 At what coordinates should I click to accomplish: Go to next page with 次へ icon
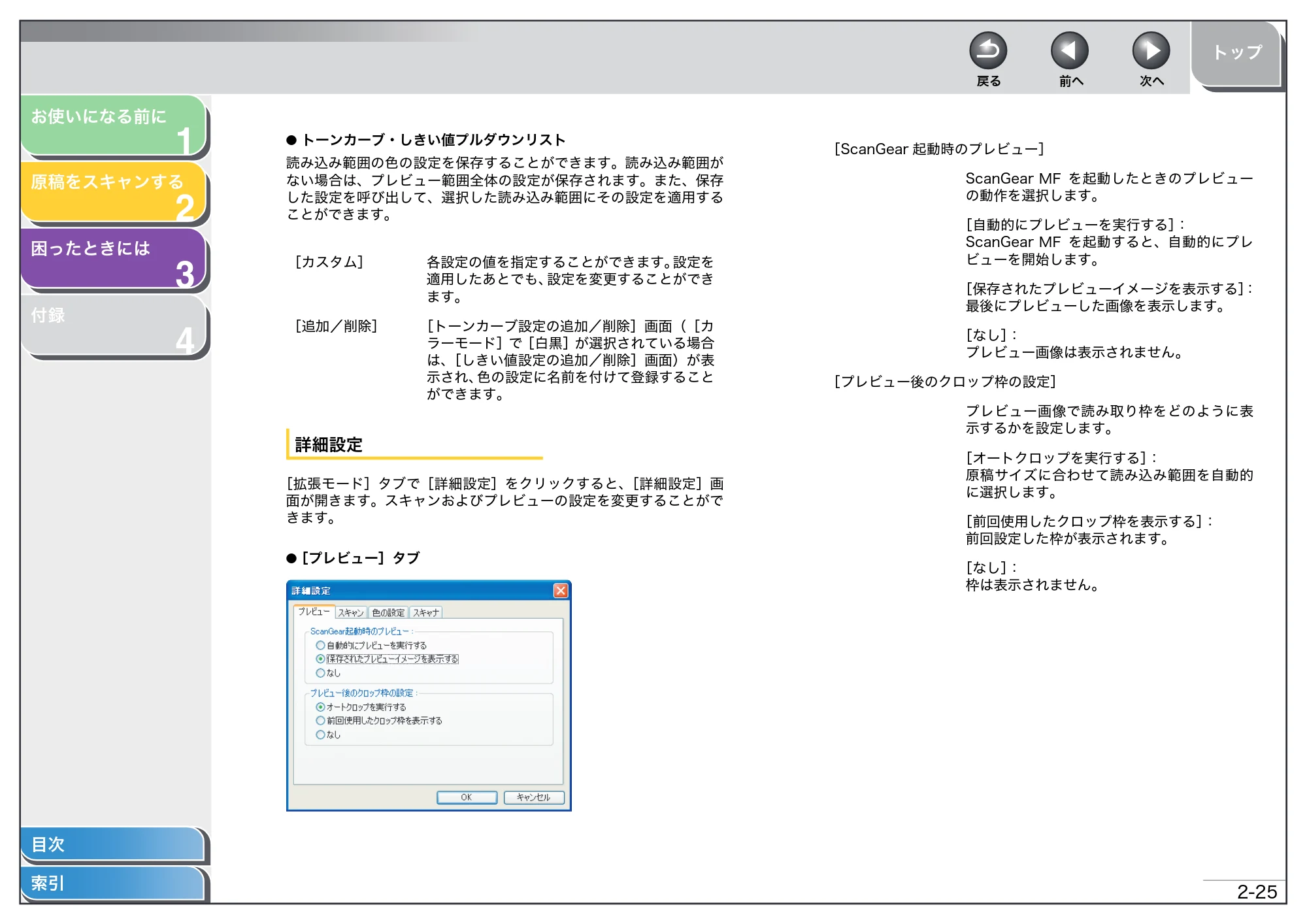coord(1151,51)
